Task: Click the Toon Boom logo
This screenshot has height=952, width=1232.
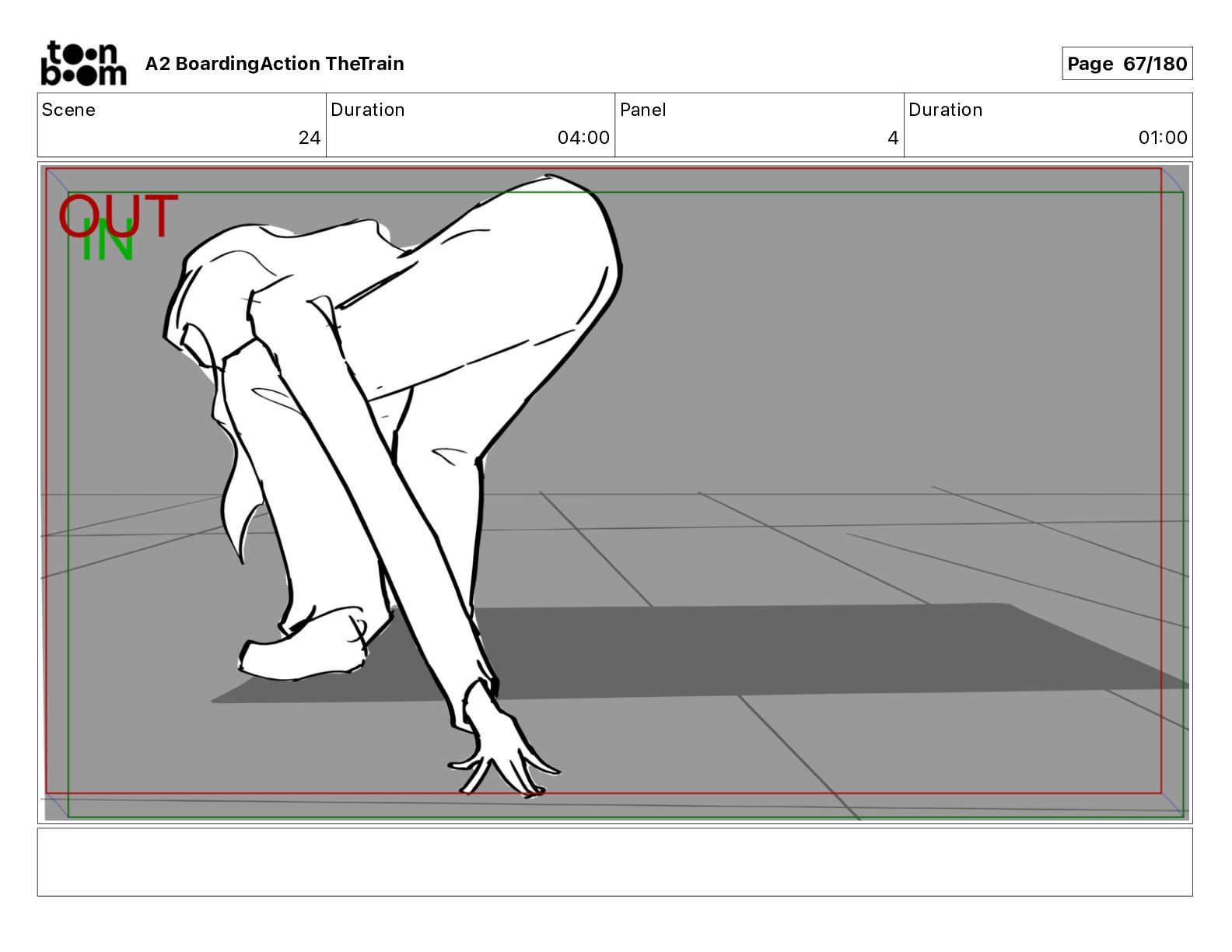Action: [x=83, y=63]
